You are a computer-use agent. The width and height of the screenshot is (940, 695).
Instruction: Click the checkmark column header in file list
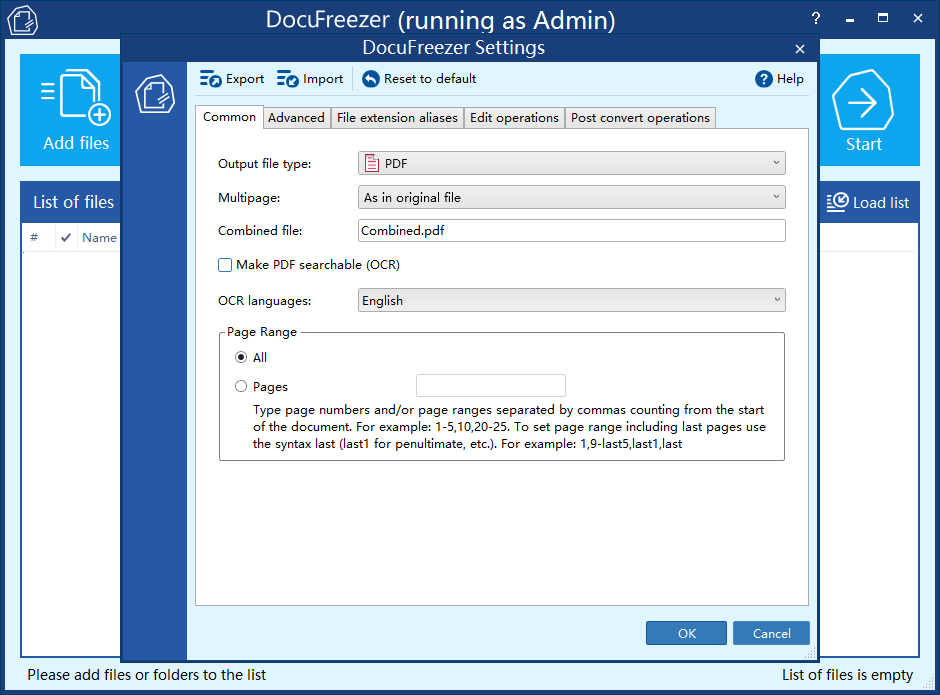pos(66,237)
